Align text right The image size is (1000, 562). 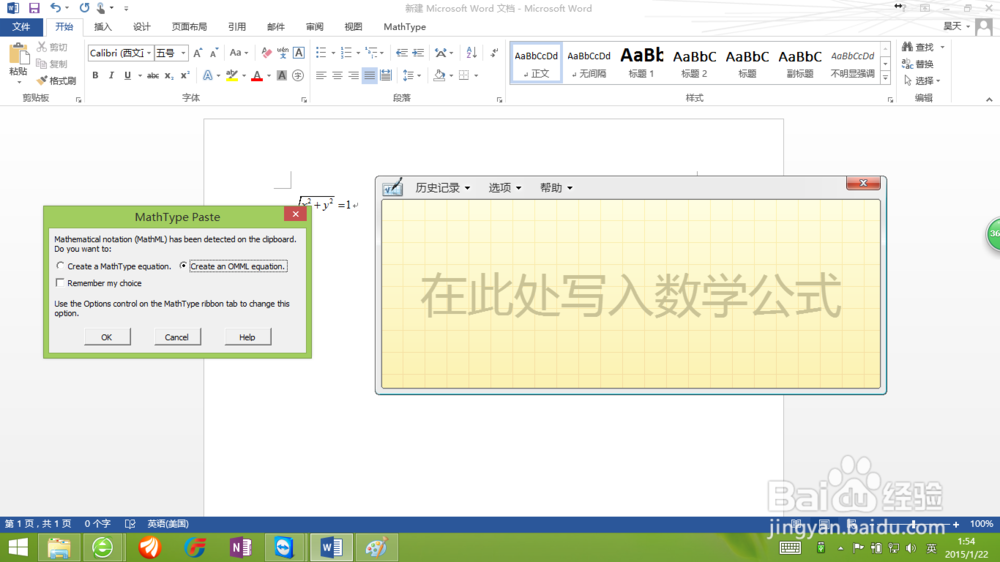click(x=353, y=75)
